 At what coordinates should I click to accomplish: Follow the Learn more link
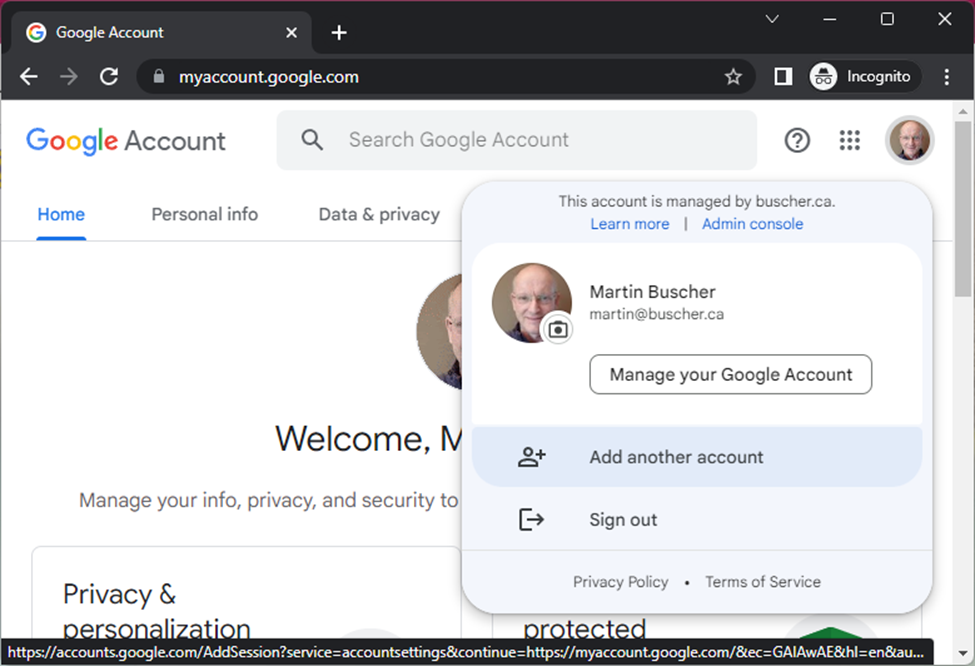(630, 224)
